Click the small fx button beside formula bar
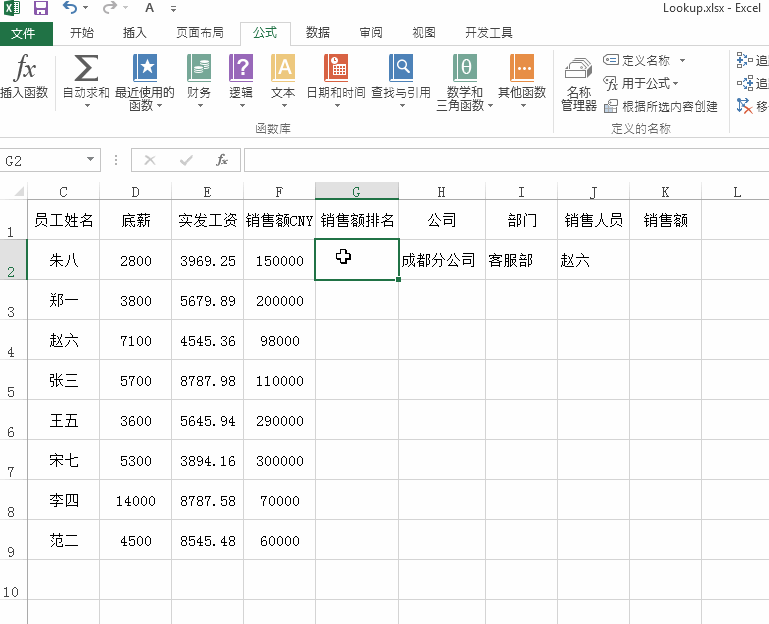Image resolution: width=769 pixels, height=624 pixels. pos(222,160)
